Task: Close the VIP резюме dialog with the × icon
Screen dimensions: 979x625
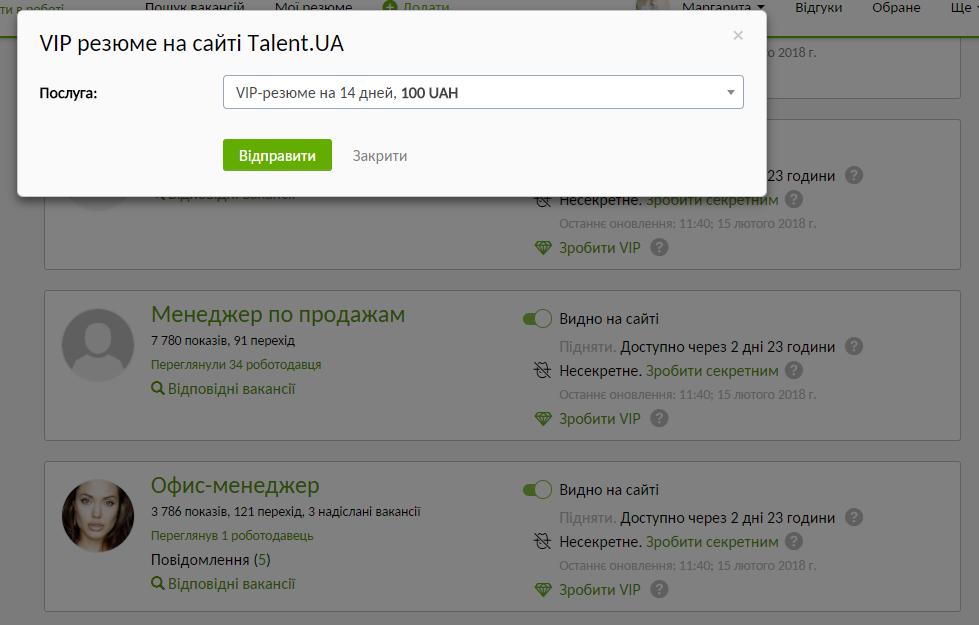Action: point(738,36)
